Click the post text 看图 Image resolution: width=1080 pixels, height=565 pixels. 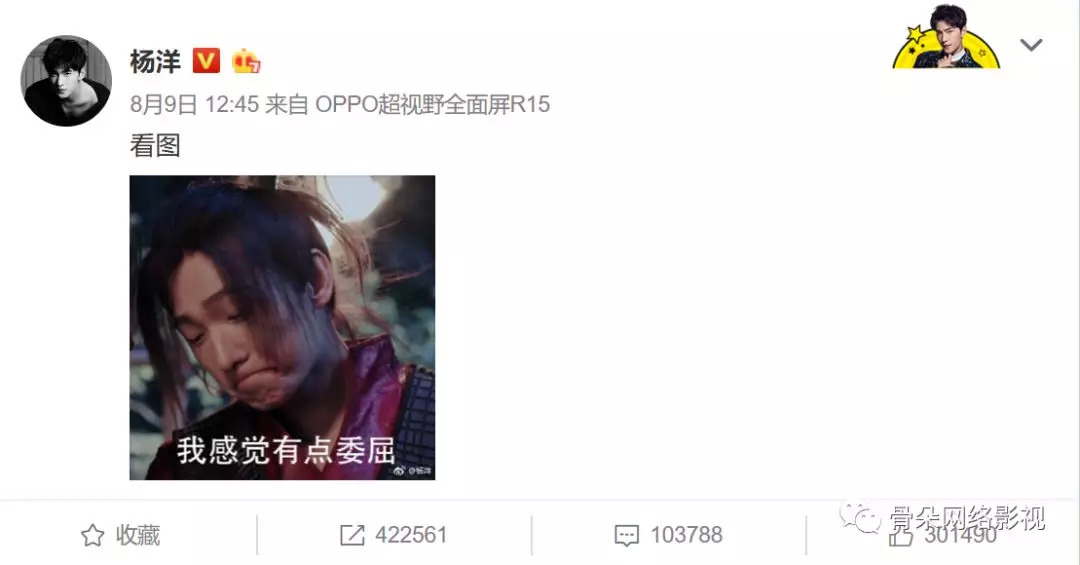pyautogui.click(x=155, y=146)
